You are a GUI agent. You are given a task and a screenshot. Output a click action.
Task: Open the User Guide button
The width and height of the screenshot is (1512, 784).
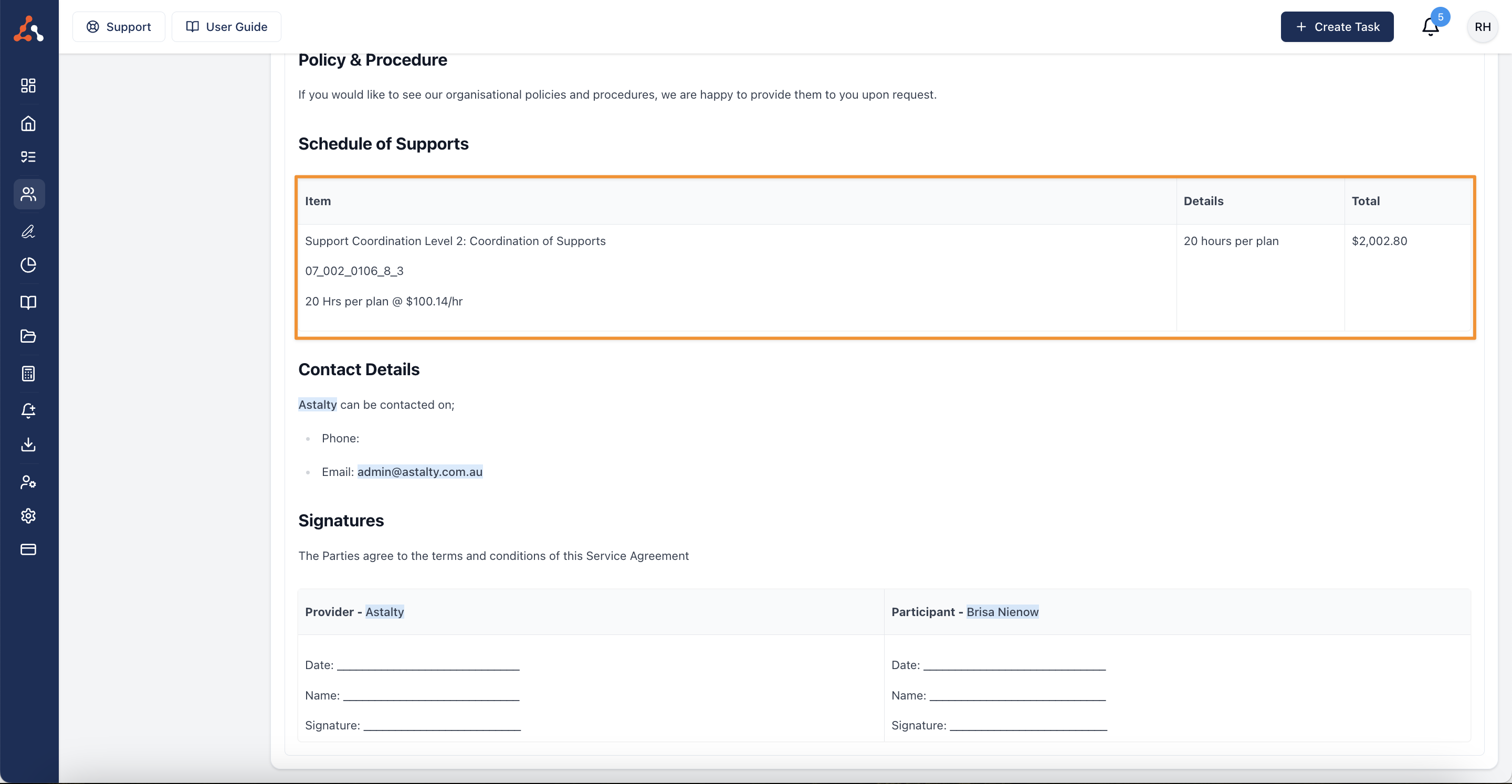(227, 27)
